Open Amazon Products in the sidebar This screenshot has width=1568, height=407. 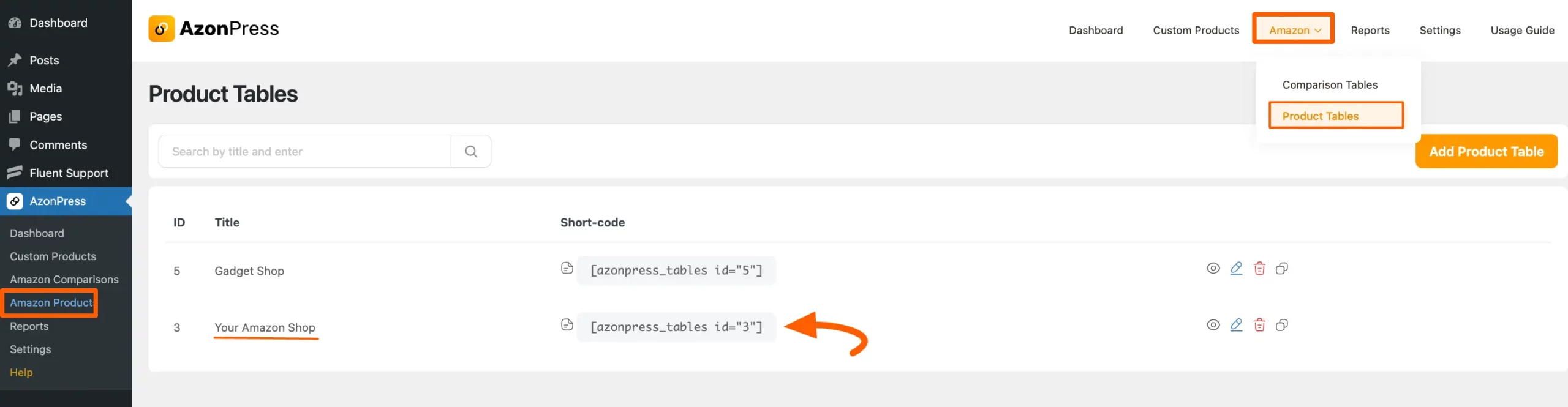coord(50,302)
